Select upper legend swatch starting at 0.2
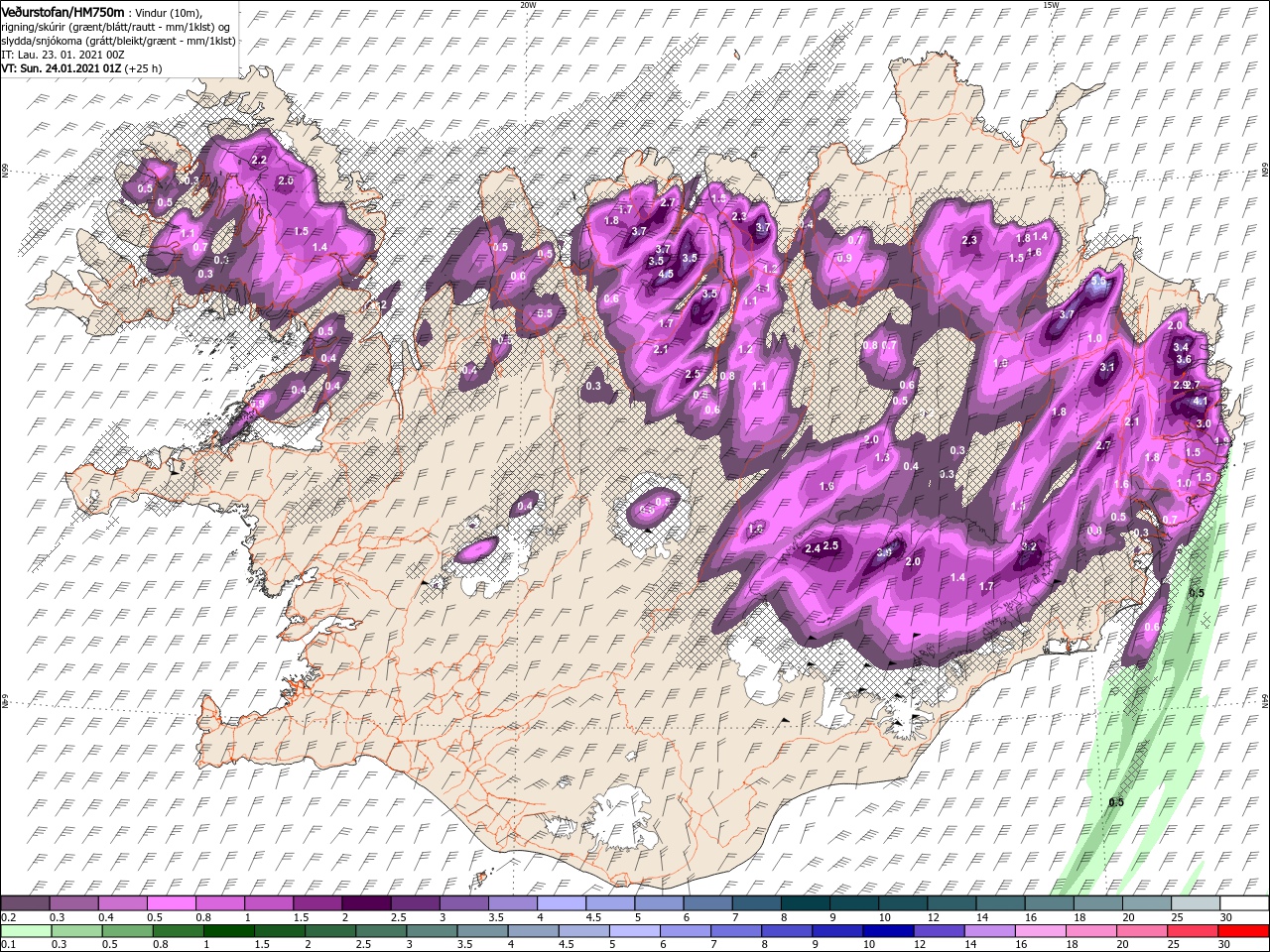Screen dimensions: 1270x952 pos(25,903)
